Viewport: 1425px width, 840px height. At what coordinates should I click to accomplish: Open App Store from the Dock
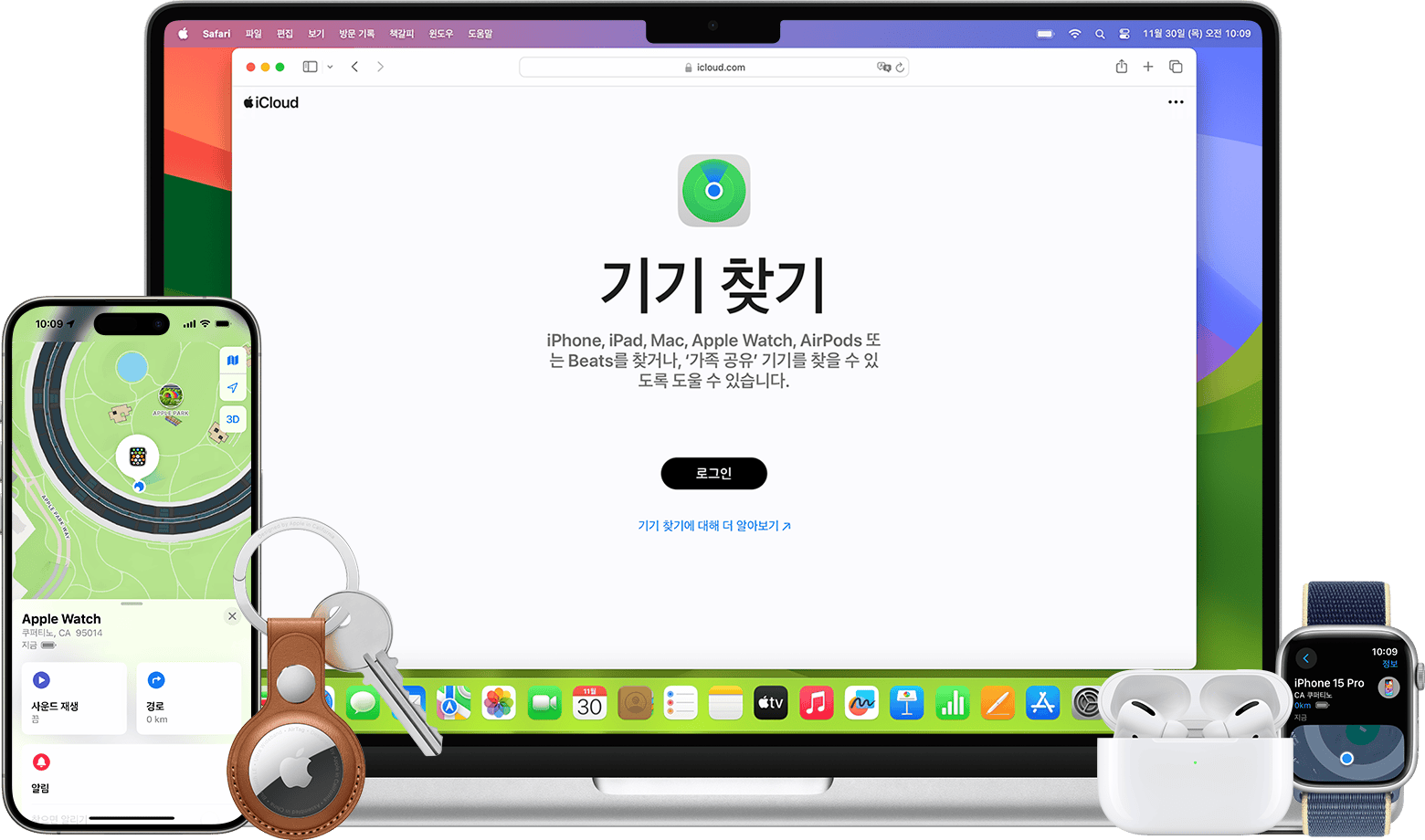[1043, 703]
